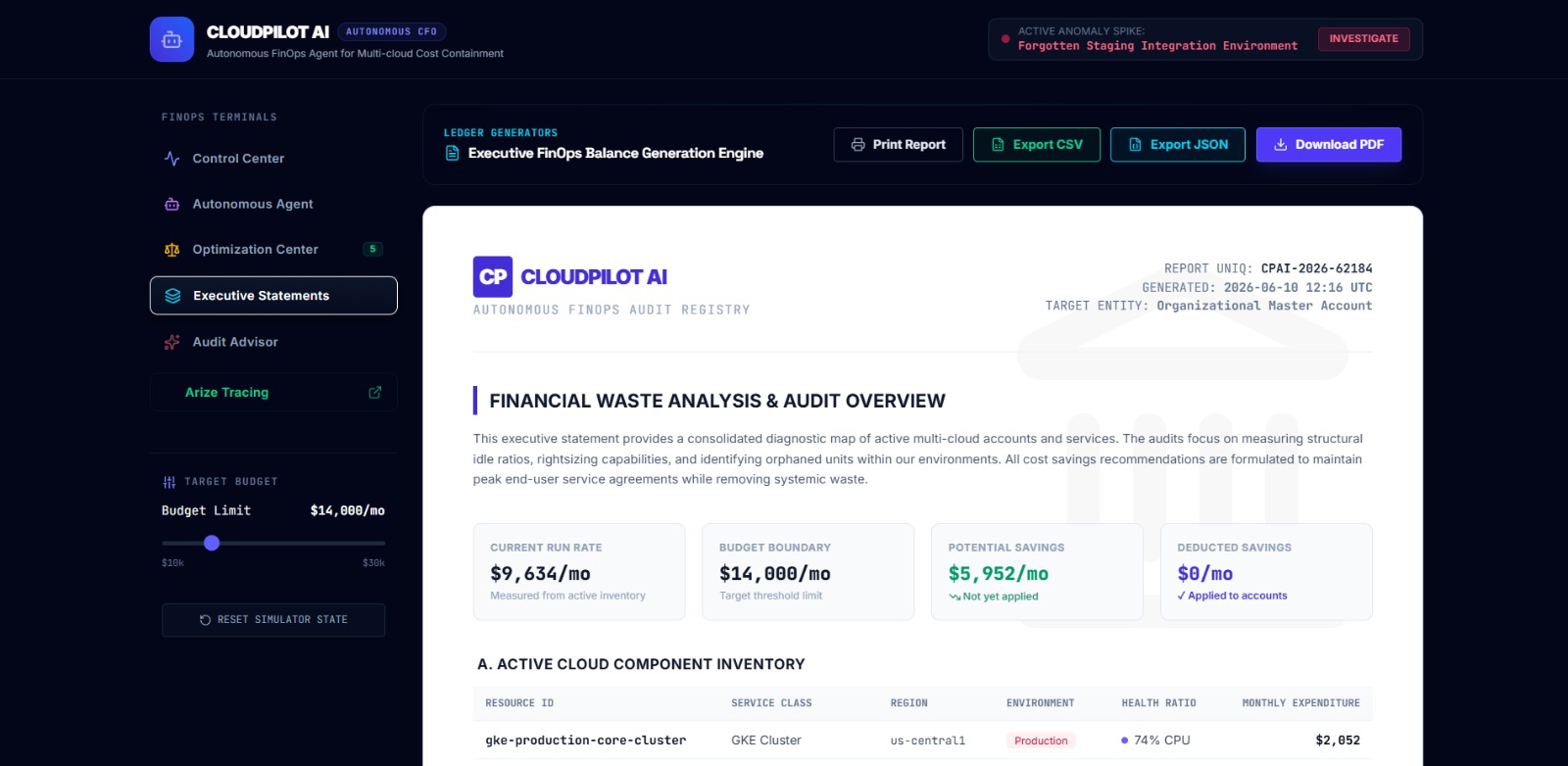Click the generated timestamp 2026-06-10 12:16 UTC

coord(1298,287)
